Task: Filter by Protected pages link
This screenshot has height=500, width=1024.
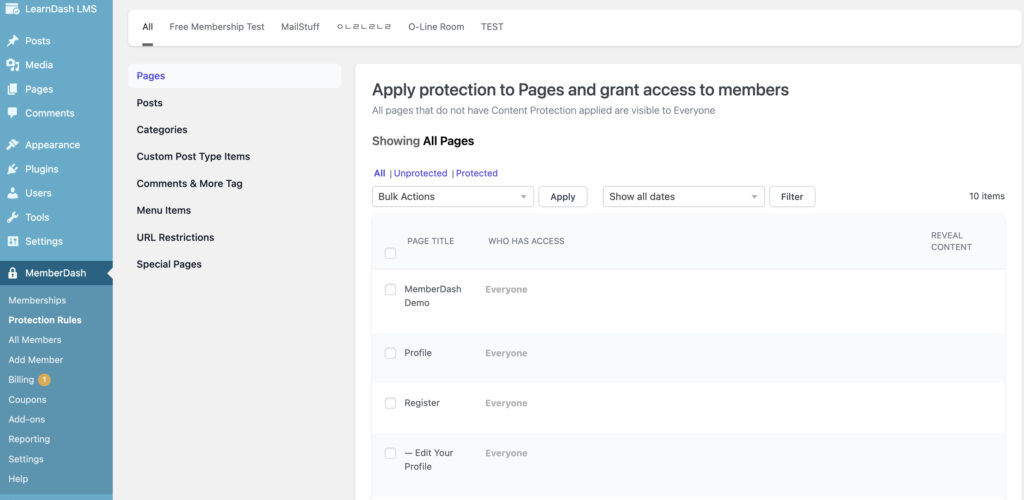Action: tap(477, 174)
